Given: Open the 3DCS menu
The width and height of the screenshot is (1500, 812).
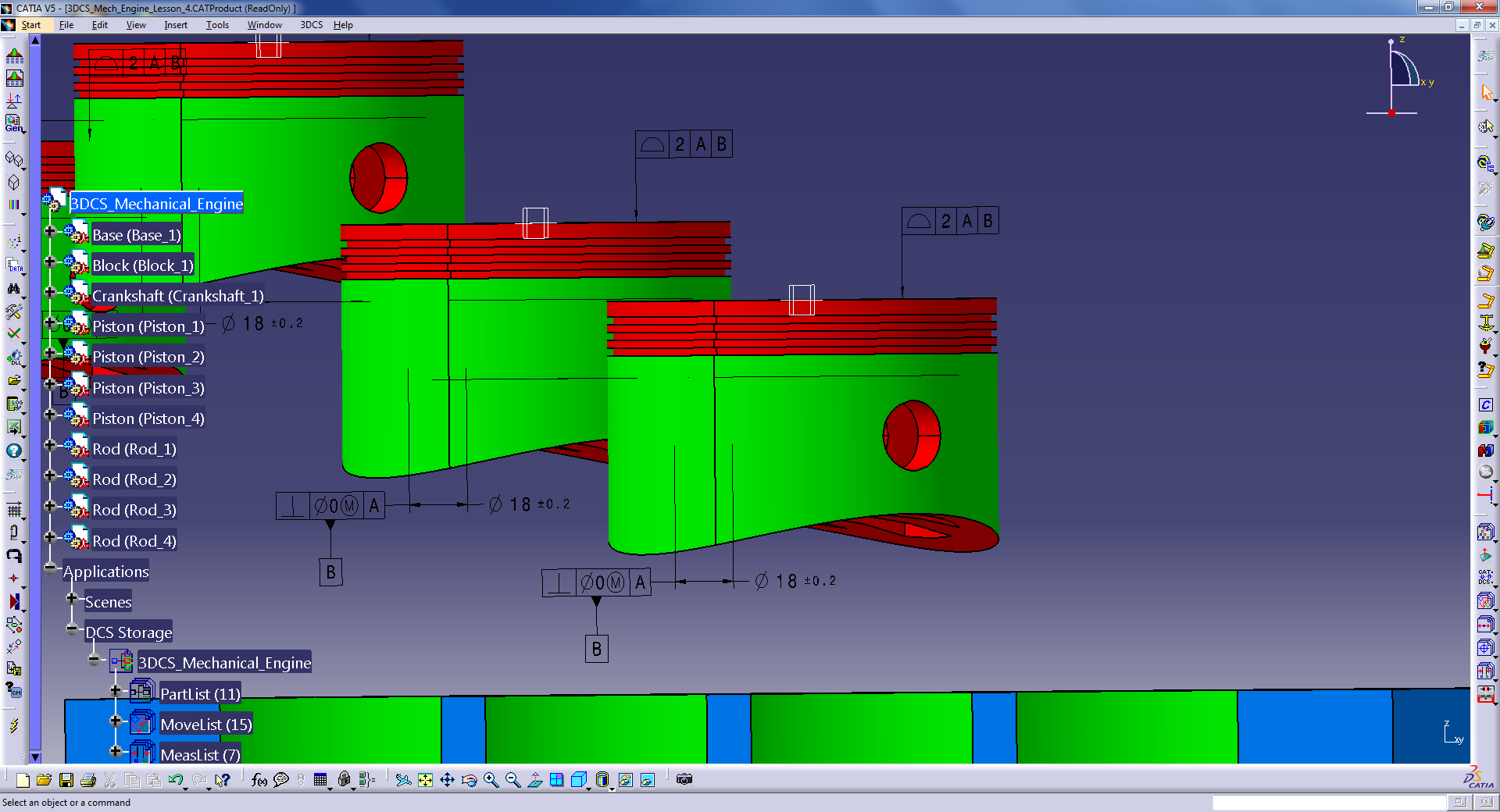Looking at the screenshot, I should point(310,24).
